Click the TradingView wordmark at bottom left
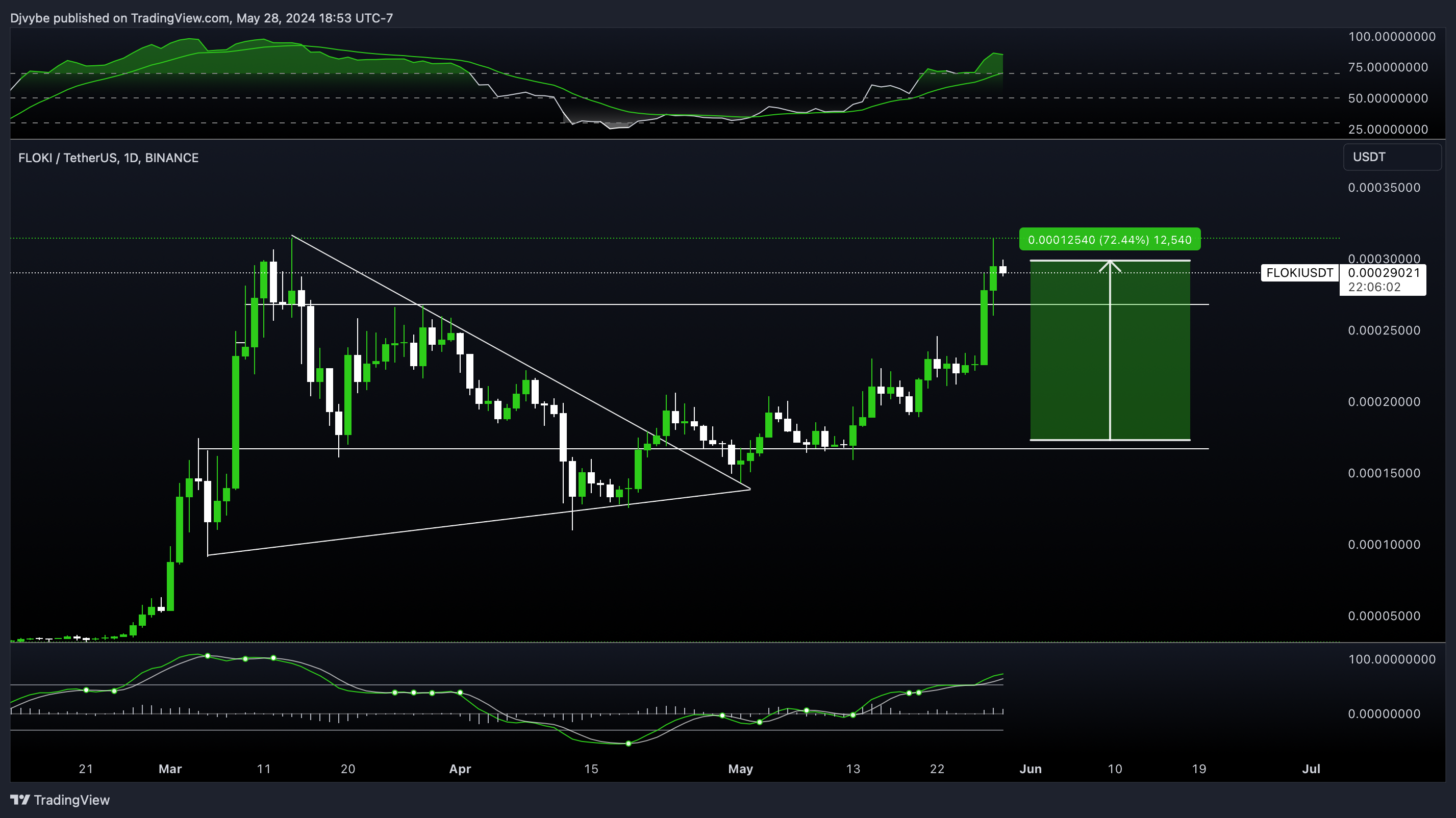 pos(72,800)
